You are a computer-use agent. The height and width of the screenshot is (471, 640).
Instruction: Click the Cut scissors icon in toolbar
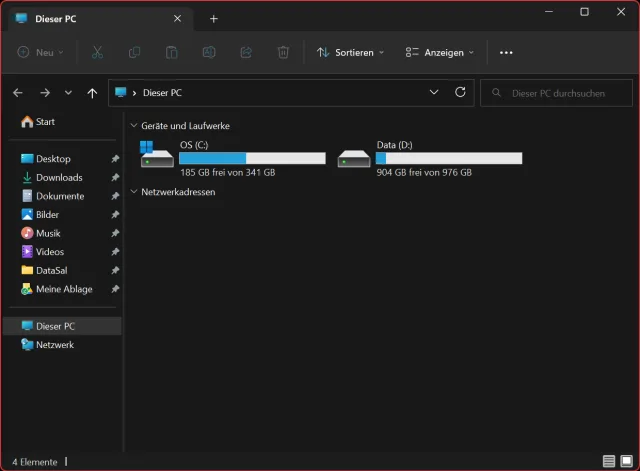click(97, 52)
